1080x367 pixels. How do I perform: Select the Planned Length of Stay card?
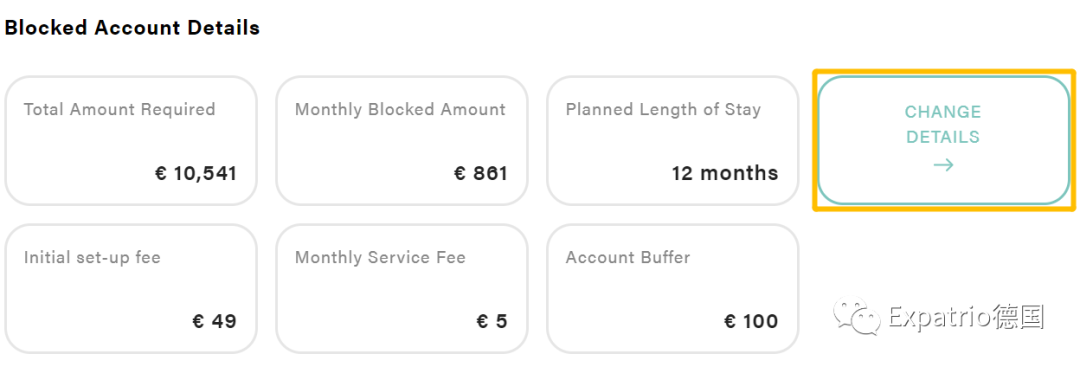[x=673, y=140]
